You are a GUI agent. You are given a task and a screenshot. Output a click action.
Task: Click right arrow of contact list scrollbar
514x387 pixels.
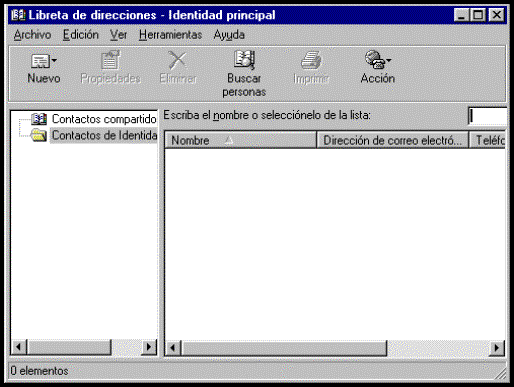[x=496, y=348]
